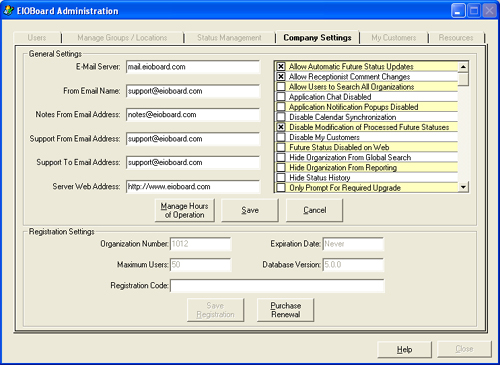Toggle Disable Modification of Processed Future Statuses
The width and height of the screenshot is (500, 365).
pyautogui.click(x=281, y=127)
